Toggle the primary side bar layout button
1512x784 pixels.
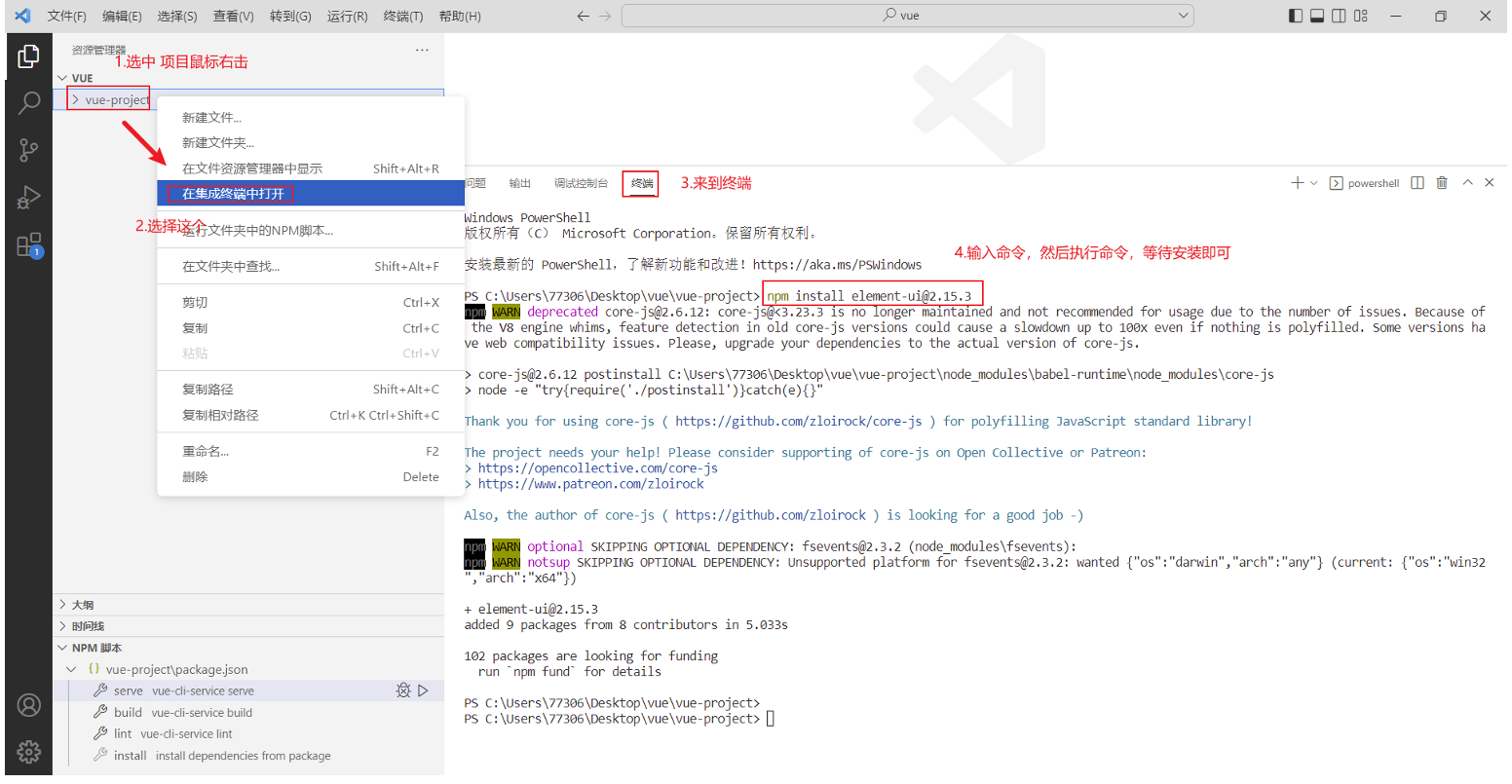(x=1295, y=16)
